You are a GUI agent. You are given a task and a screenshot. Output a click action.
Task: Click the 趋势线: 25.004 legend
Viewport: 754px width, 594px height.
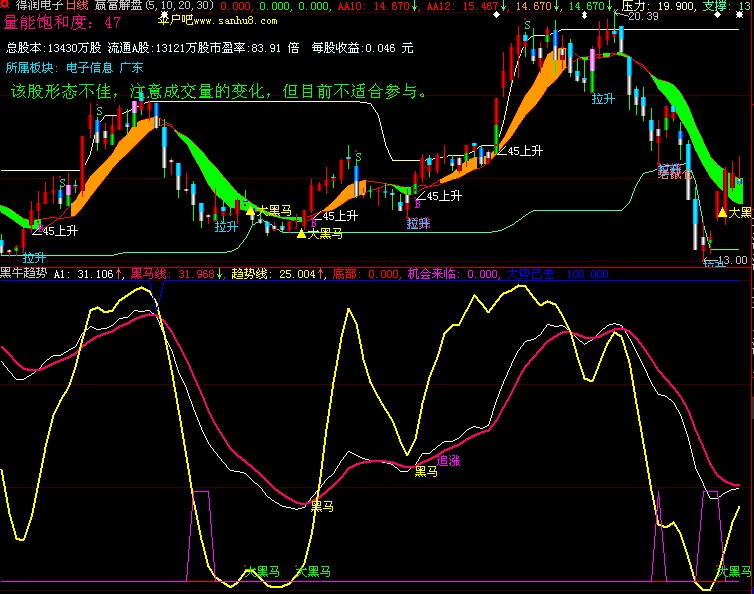[278, 274]
